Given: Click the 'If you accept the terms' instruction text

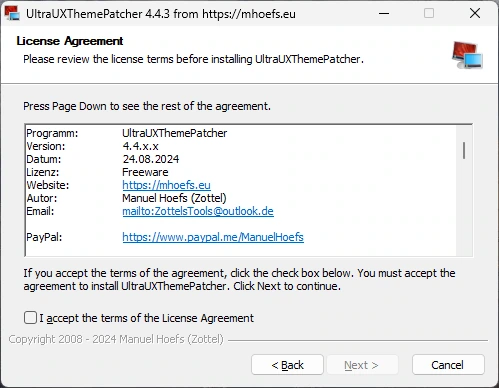Looking at the screenshot, I should (239, 279).
